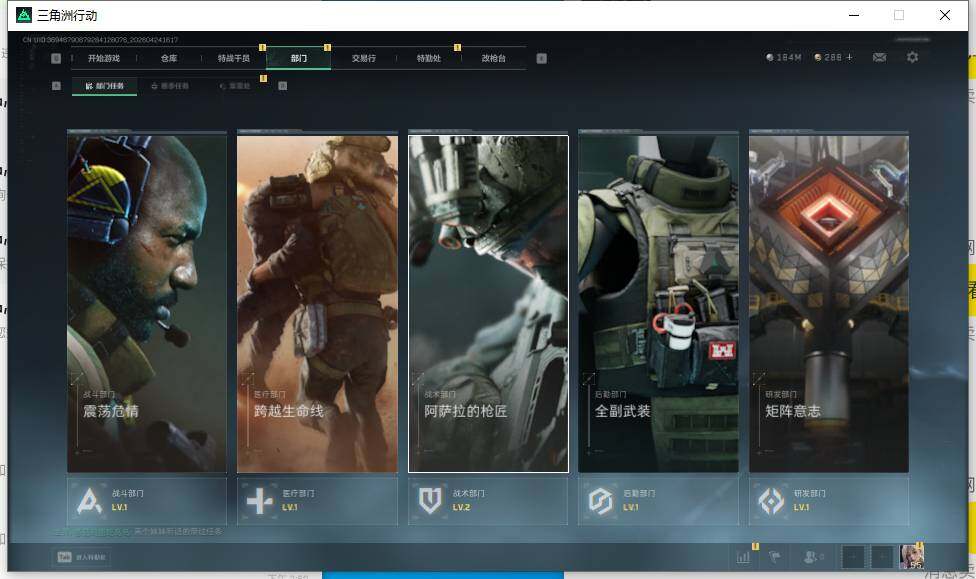Click the second empty squad slot
The width and height of the screenshot is (976, 579).
point(882,557)
